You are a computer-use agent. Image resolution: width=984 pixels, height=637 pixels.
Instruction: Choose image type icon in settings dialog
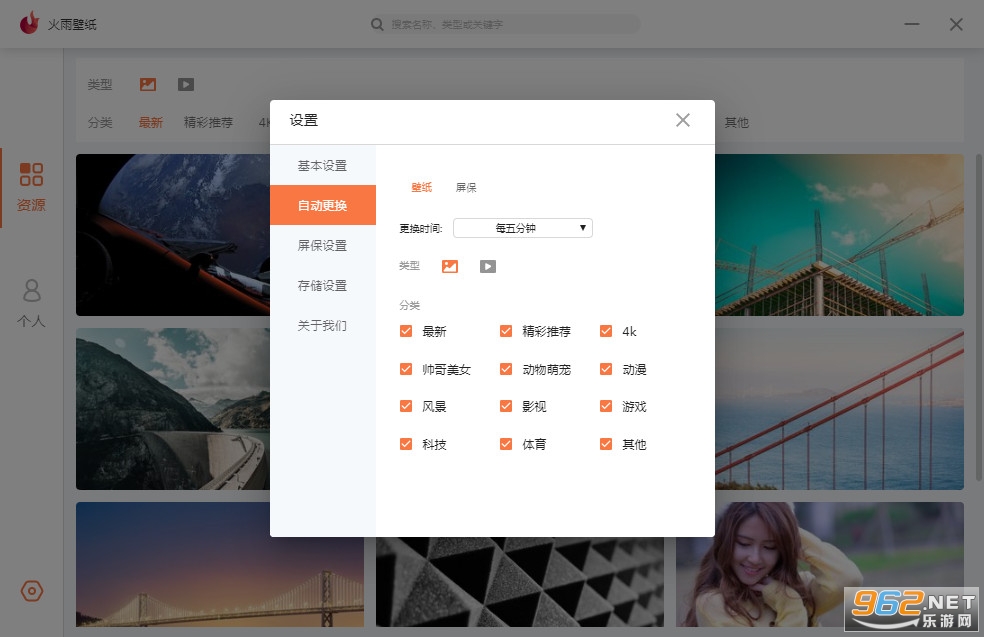(x=450, y=267)
